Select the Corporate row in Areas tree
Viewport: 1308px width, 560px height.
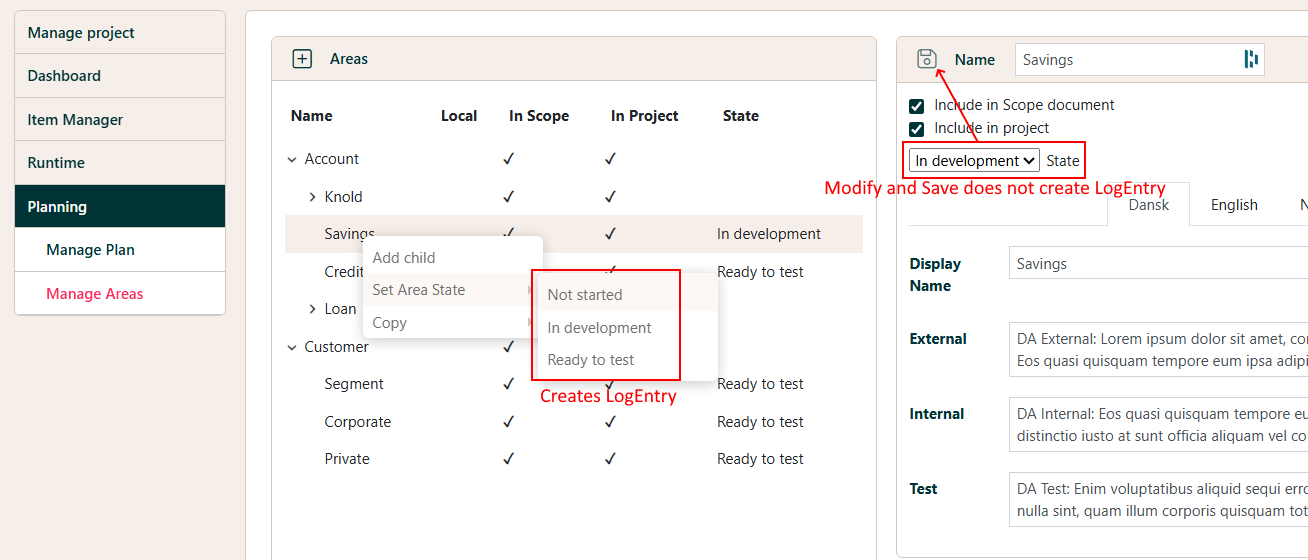tap(358, 422)
